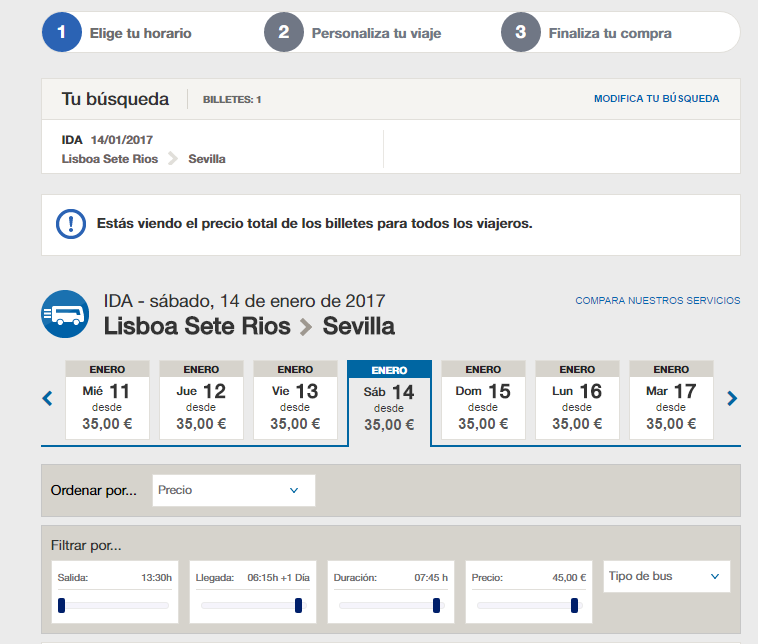Expand the Tipo de bus dropdown

pos(666,577)
